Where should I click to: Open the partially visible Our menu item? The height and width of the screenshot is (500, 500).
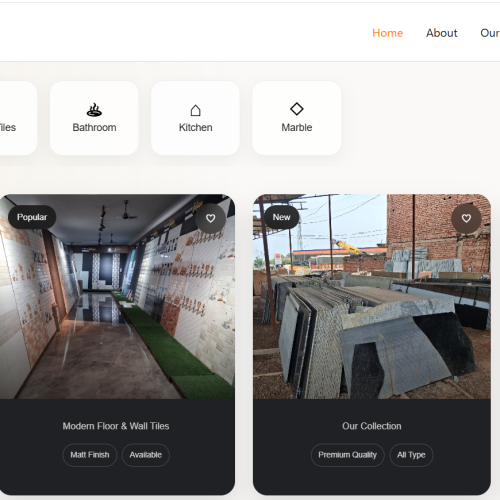click(x=490, y=33)
